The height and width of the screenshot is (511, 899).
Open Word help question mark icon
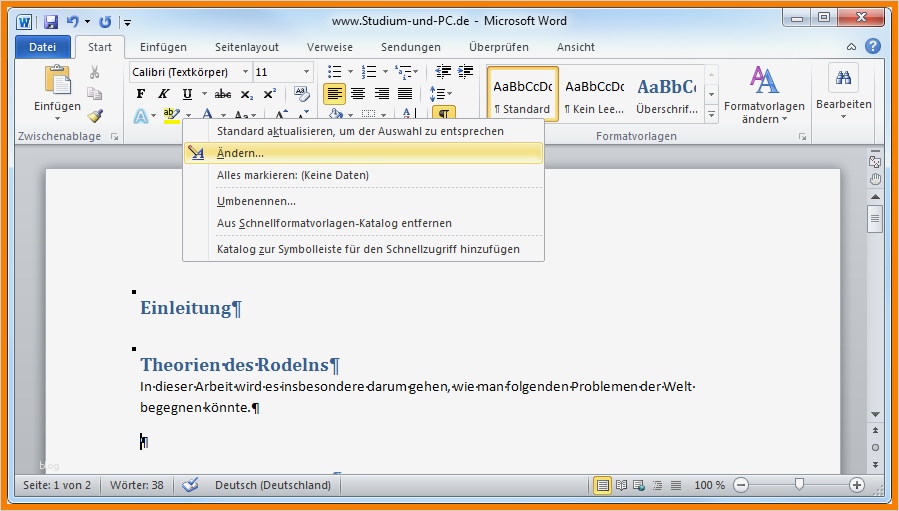point(873,46)
